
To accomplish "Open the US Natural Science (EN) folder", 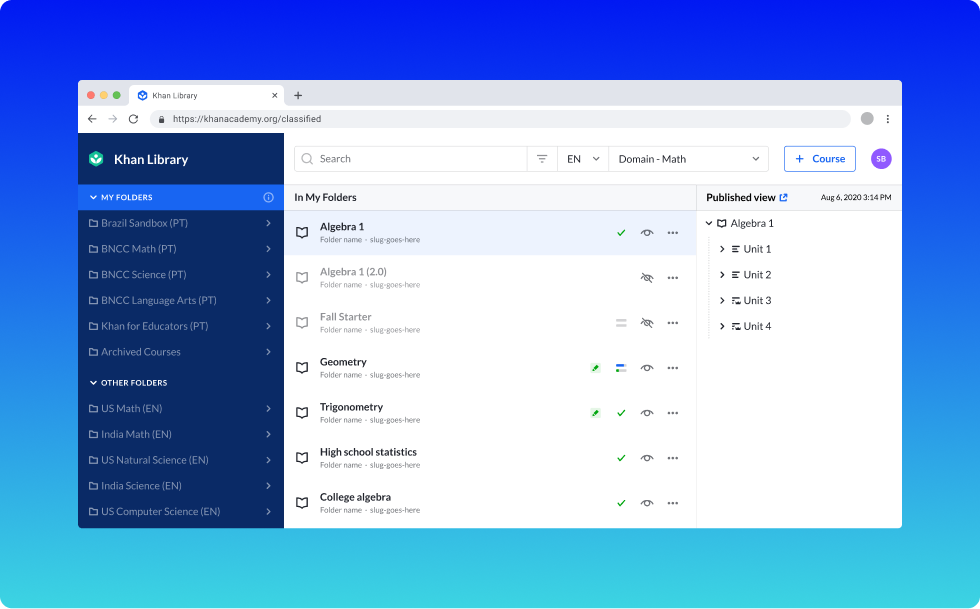I will [x=181, y=460].
